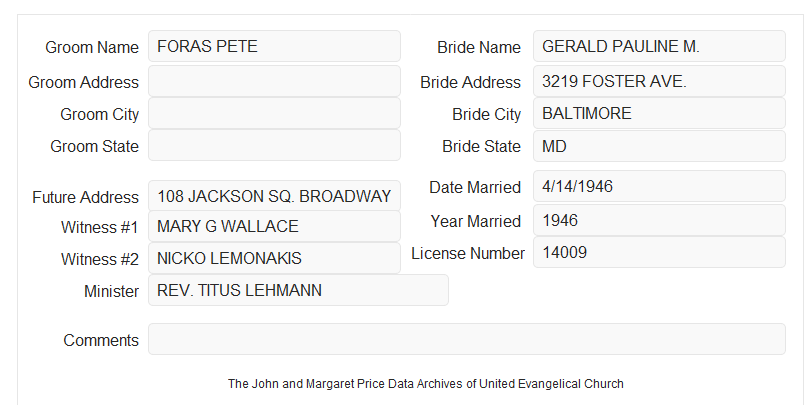Click the Groom Name label
The width and height of the screenshot is (805, 405).
[x=92, y=47]
